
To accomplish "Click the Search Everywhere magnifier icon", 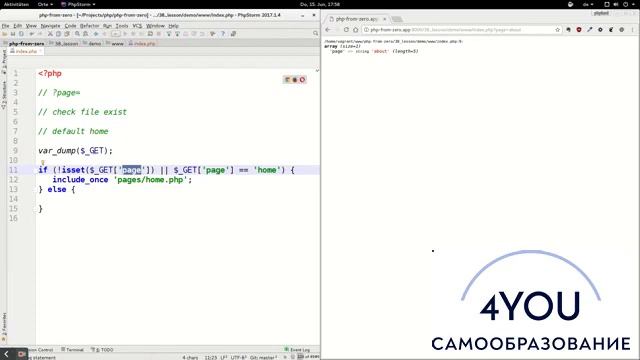I will pyautogui.click(x=316, y=33).
